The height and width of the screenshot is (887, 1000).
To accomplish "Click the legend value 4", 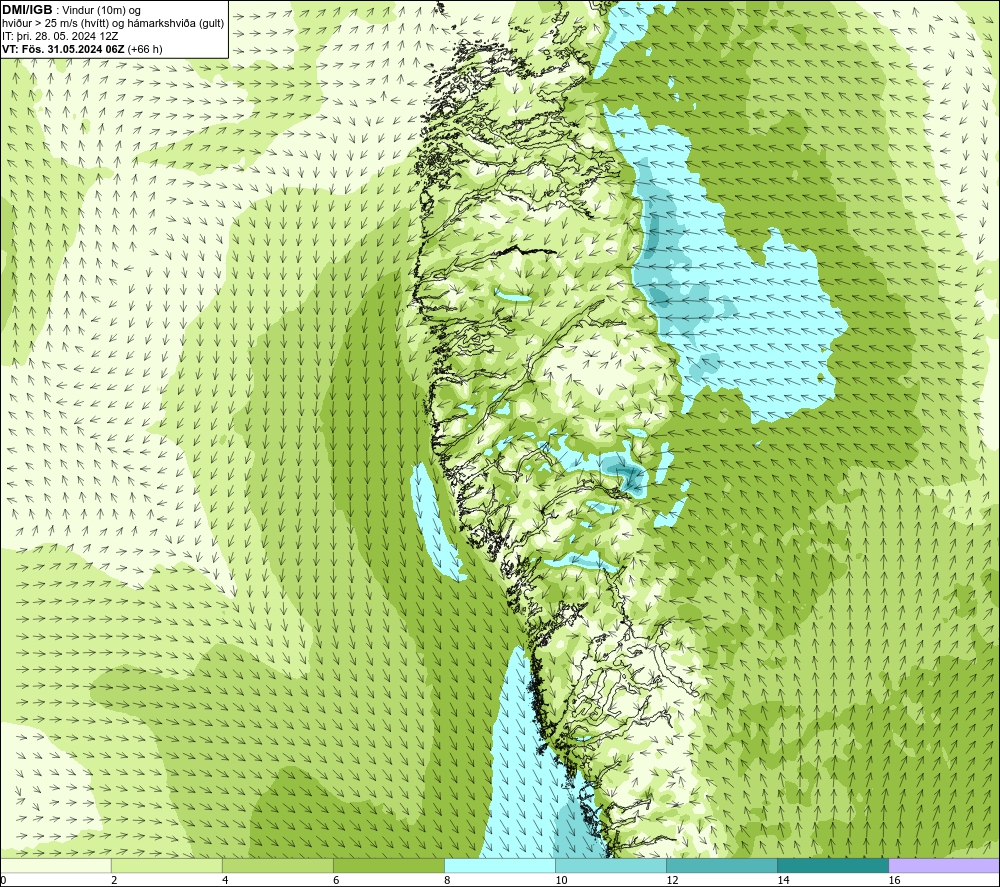I will coord(225,881).
